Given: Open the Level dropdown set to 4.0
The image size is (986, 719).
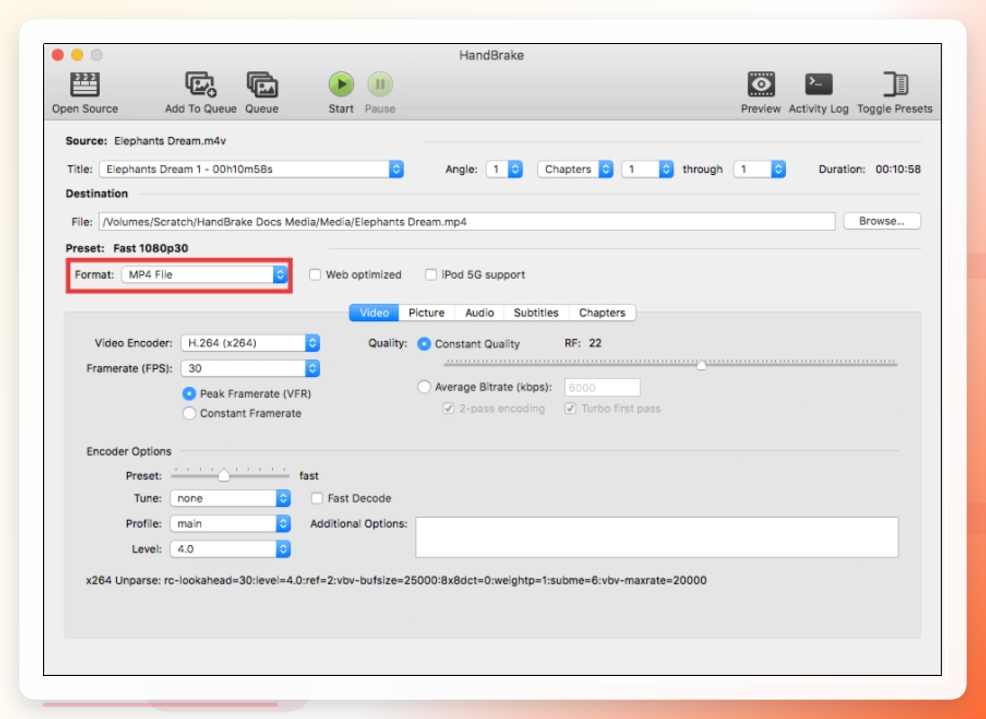Looking at the screenshot, I should coord(230,549).
